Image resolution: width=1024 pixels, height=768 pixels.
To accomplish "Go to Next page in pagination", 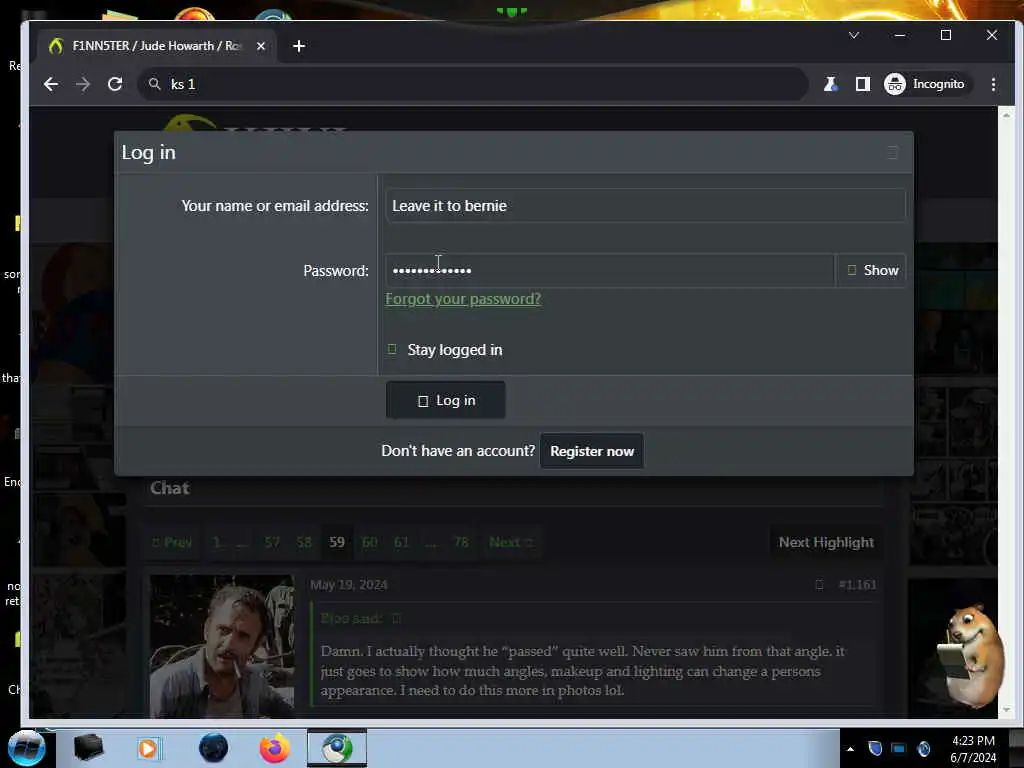I will point(511,543).
